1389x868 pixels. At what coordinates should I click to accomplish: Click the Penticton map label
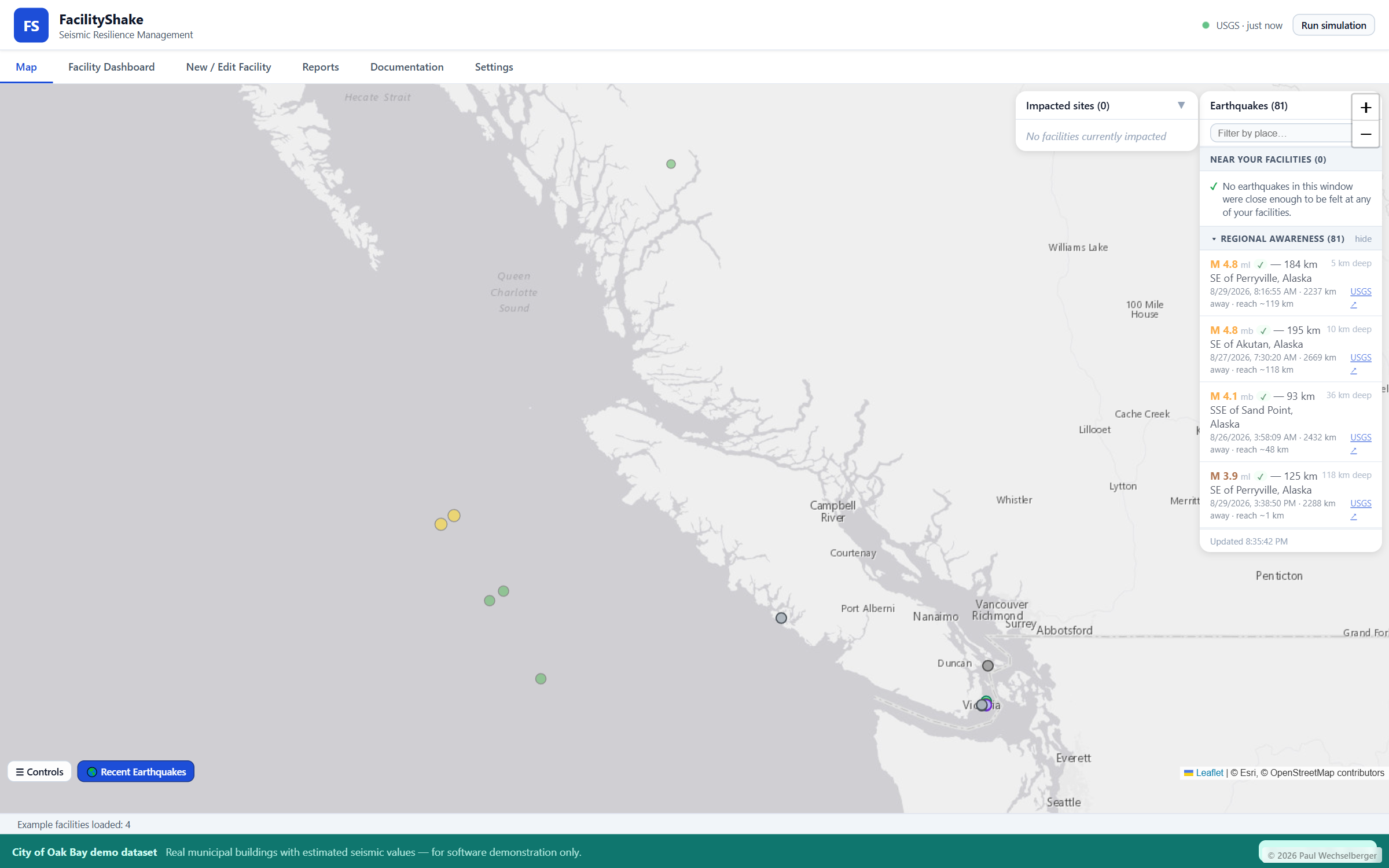click(1279, 576)
